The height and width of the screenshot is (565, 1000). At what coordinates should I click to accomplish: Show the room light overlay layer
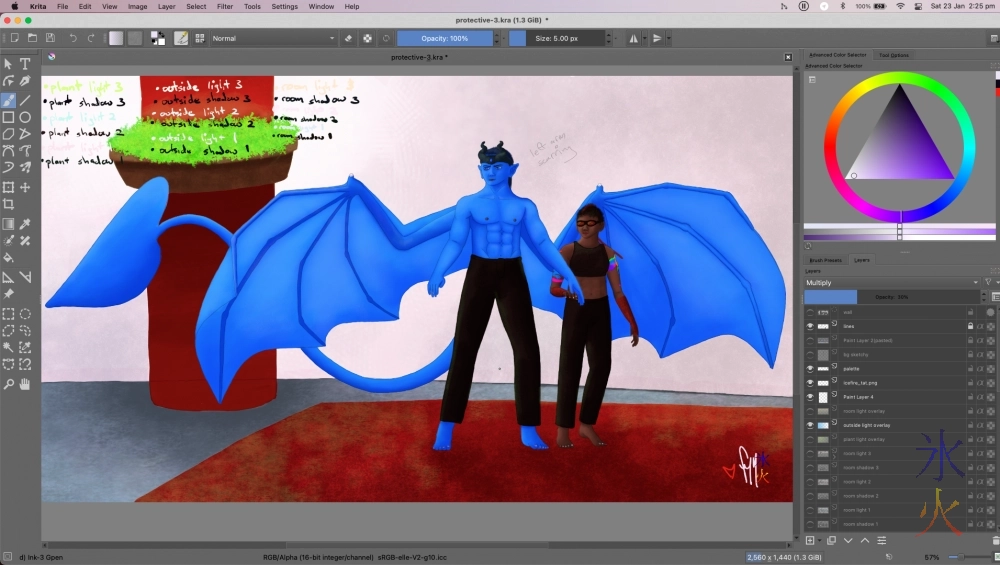pos(810,411)
